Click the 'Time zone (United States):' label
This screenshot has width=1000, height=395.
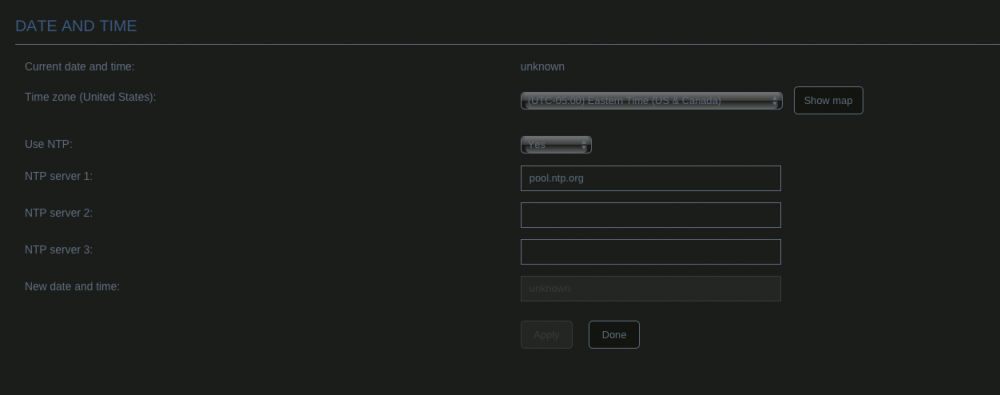pyautogui.click(x=90, y=97)
